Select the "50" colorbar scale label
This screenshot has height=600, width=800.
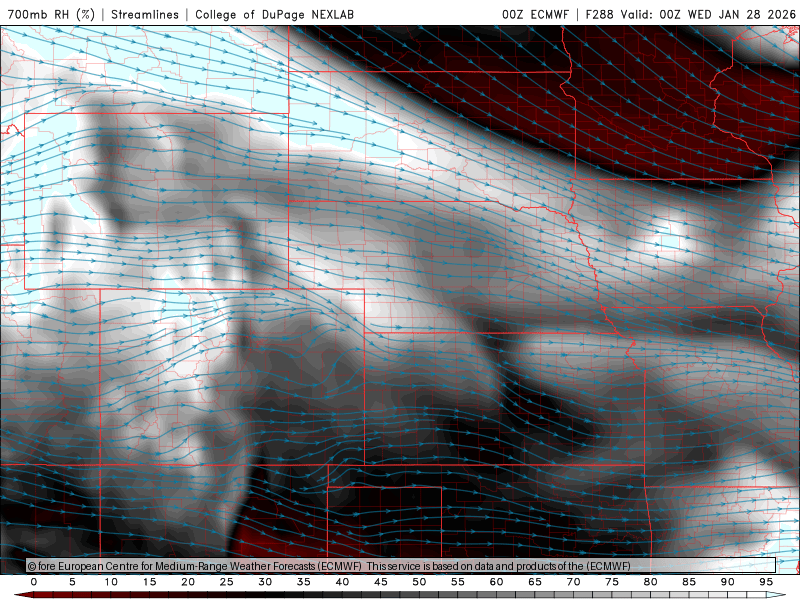pos(419,582)
